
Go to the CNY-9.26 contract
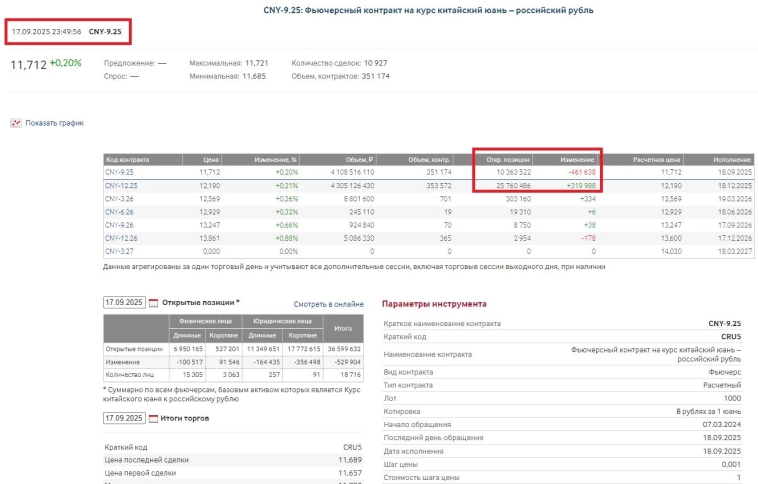click(x=119, y=225)
